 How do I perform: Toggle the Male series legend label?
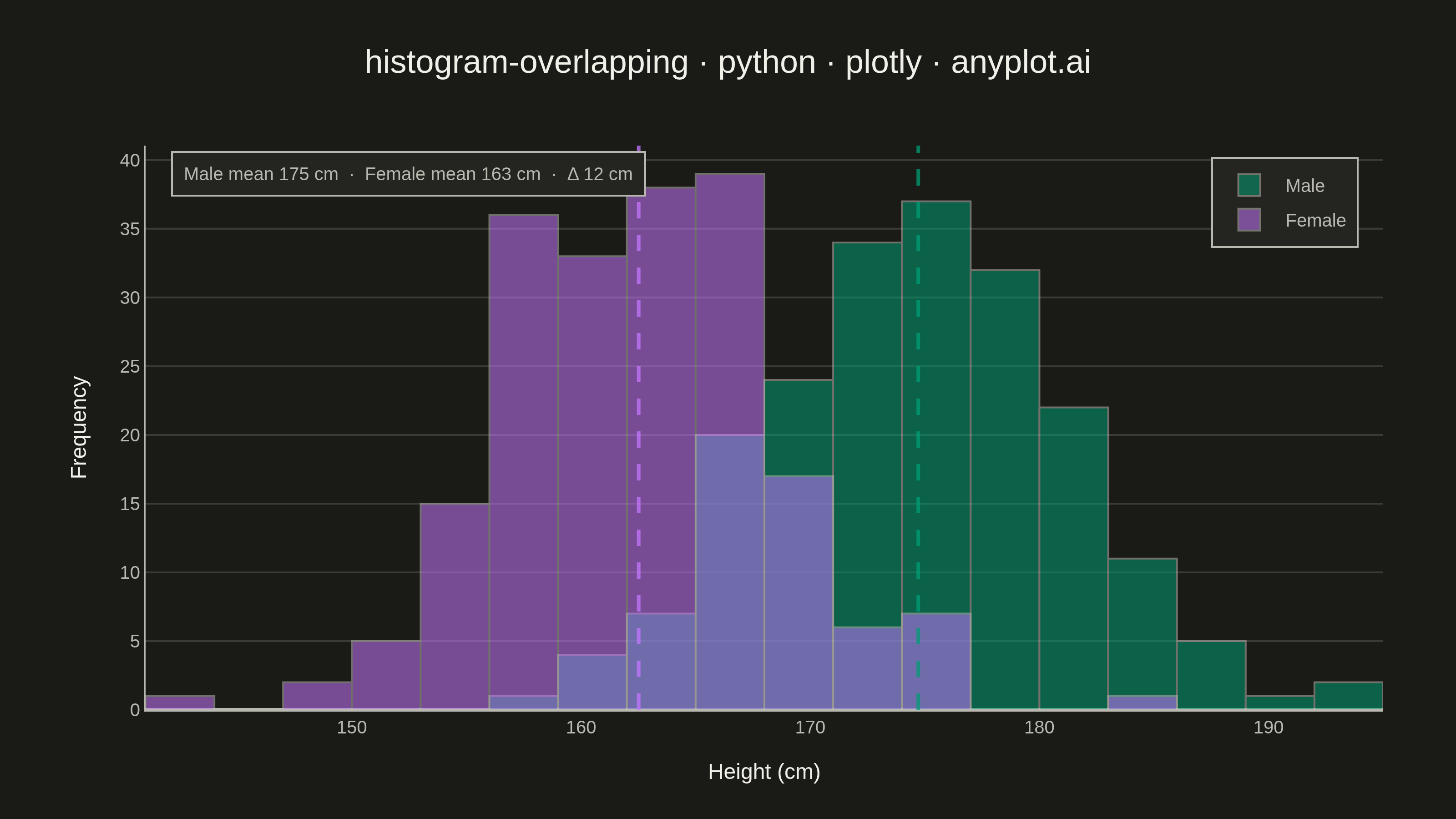click(1304, 186)
